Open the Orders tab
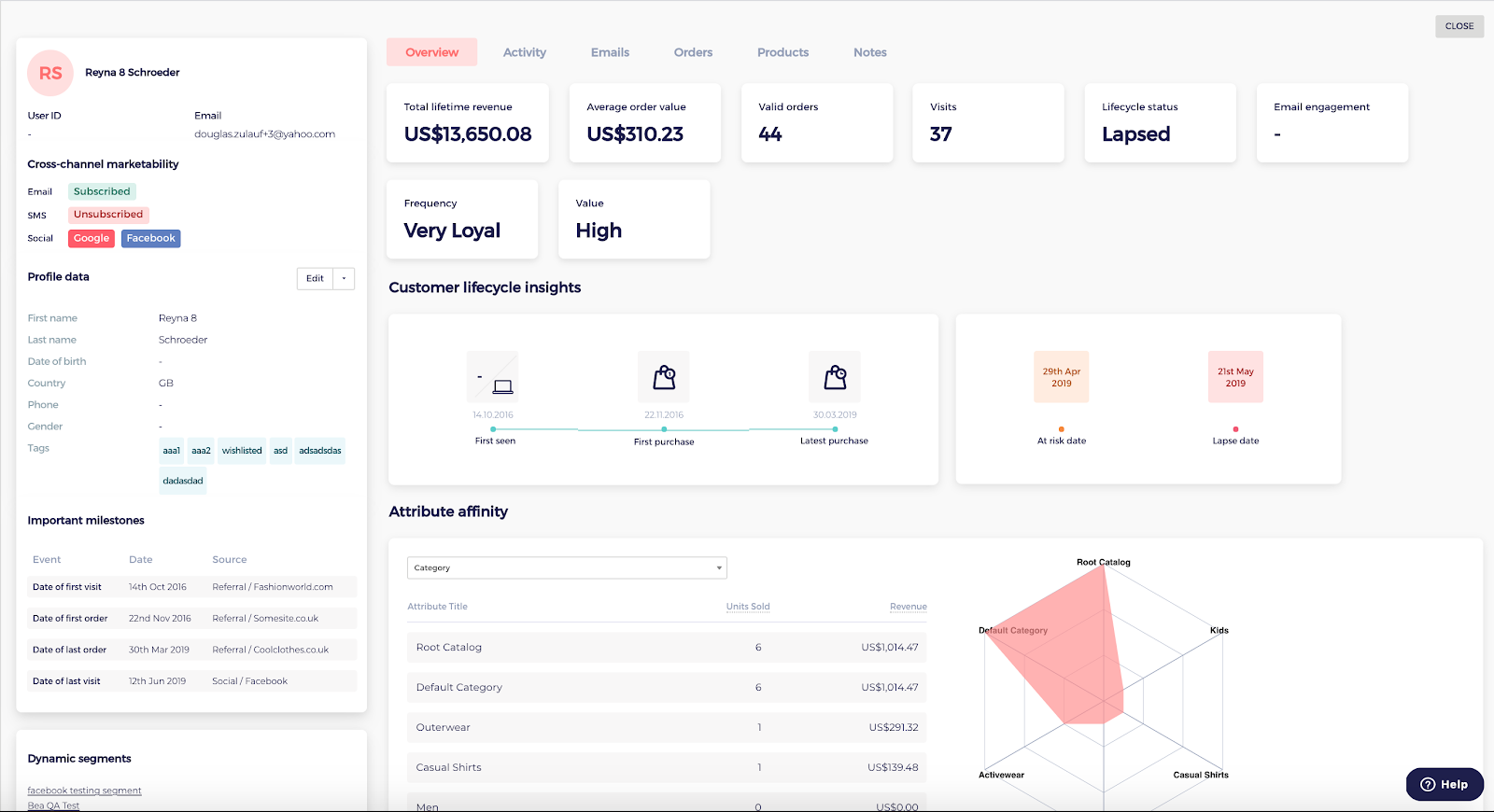 pyautogui.click(x=693, y=52)
